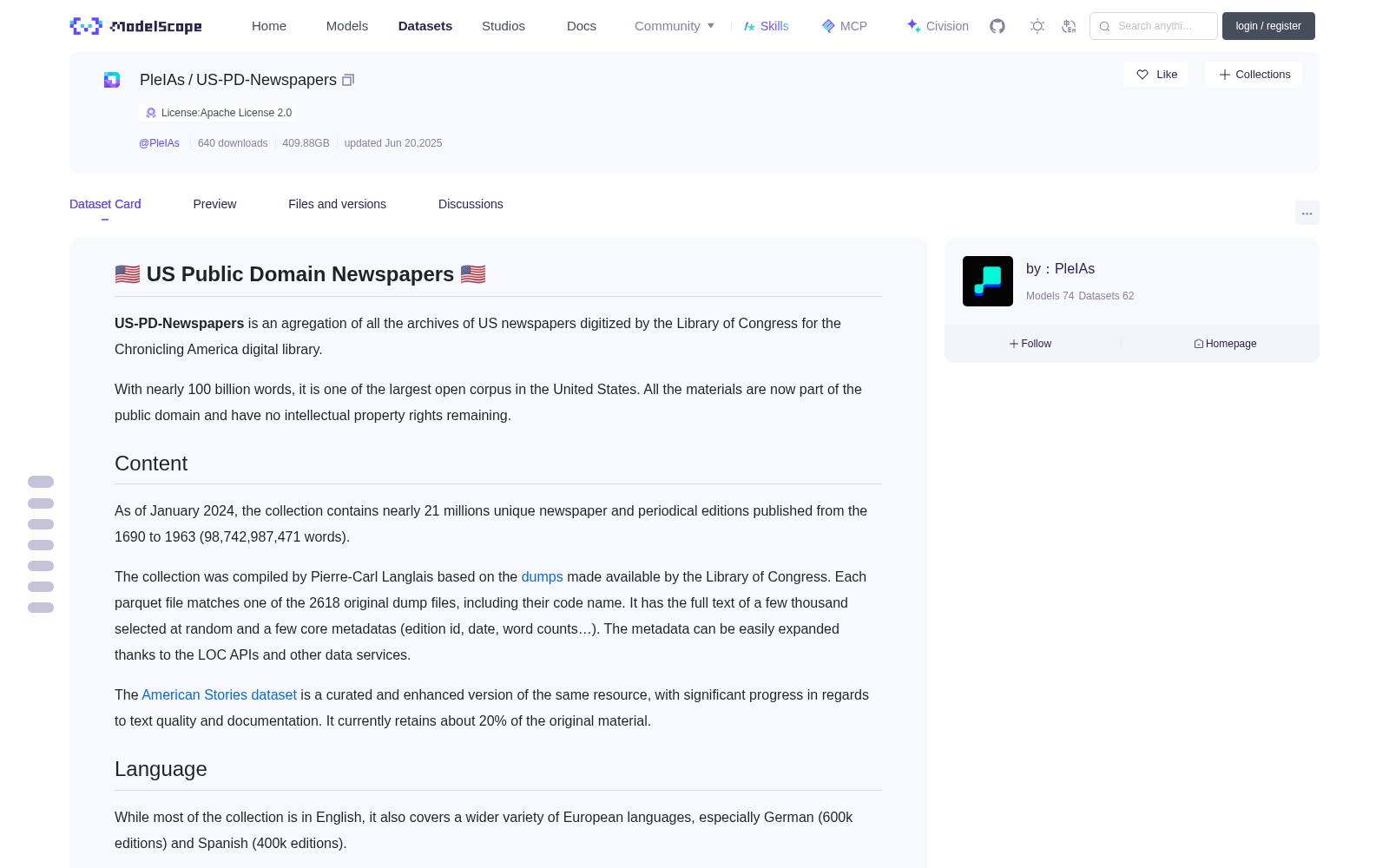Viewport: 1389px width, 868px height.
Task: Click the Models 74 count text
Action: 1050,296
